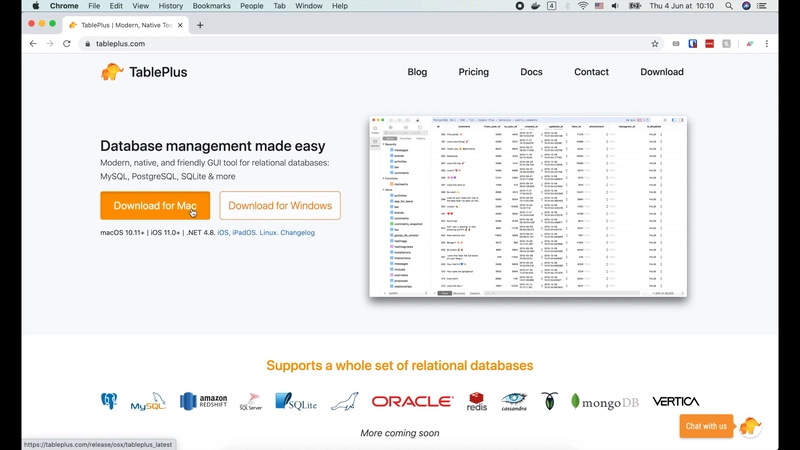Viewport: 800px width, 450px height.
Task: Select the TablePlus browser tab
Action: click(126, 25)
